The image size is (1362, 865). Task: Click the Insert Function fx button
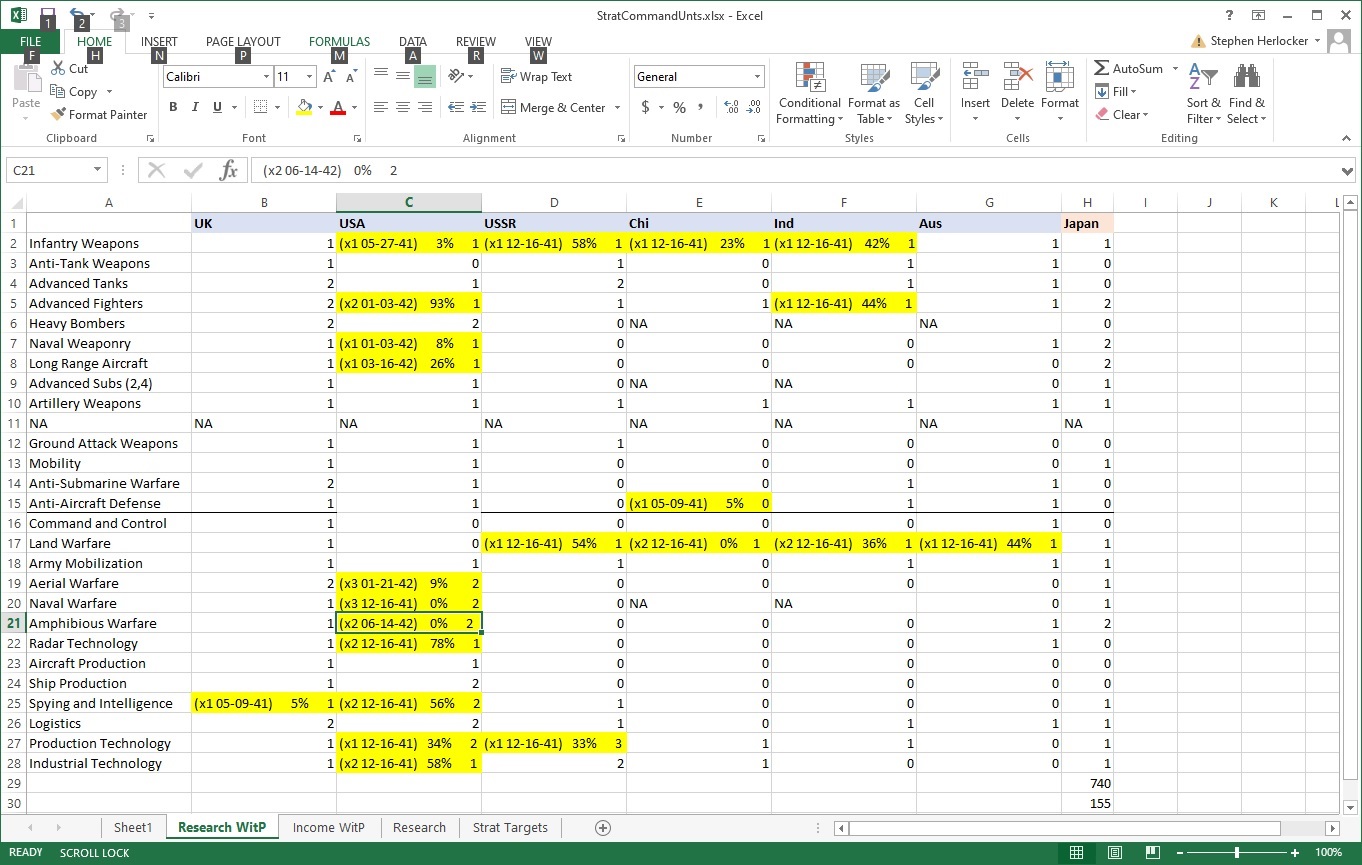tap(229, 170)
